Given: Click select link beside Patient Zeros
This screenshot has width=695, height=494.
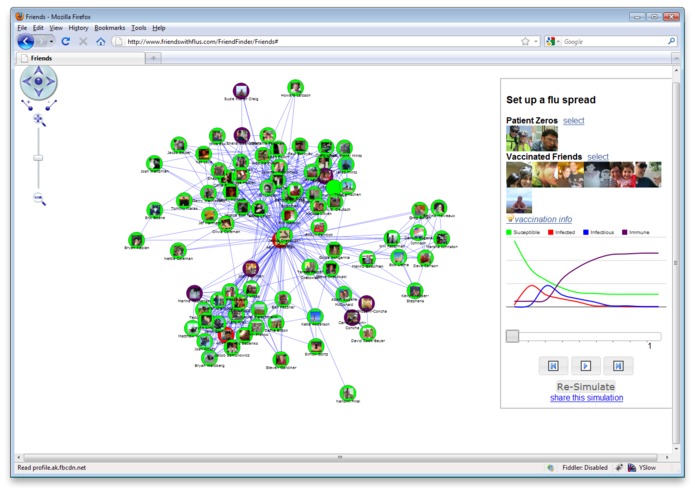Looking at the screenshot, I should [574, 121].
